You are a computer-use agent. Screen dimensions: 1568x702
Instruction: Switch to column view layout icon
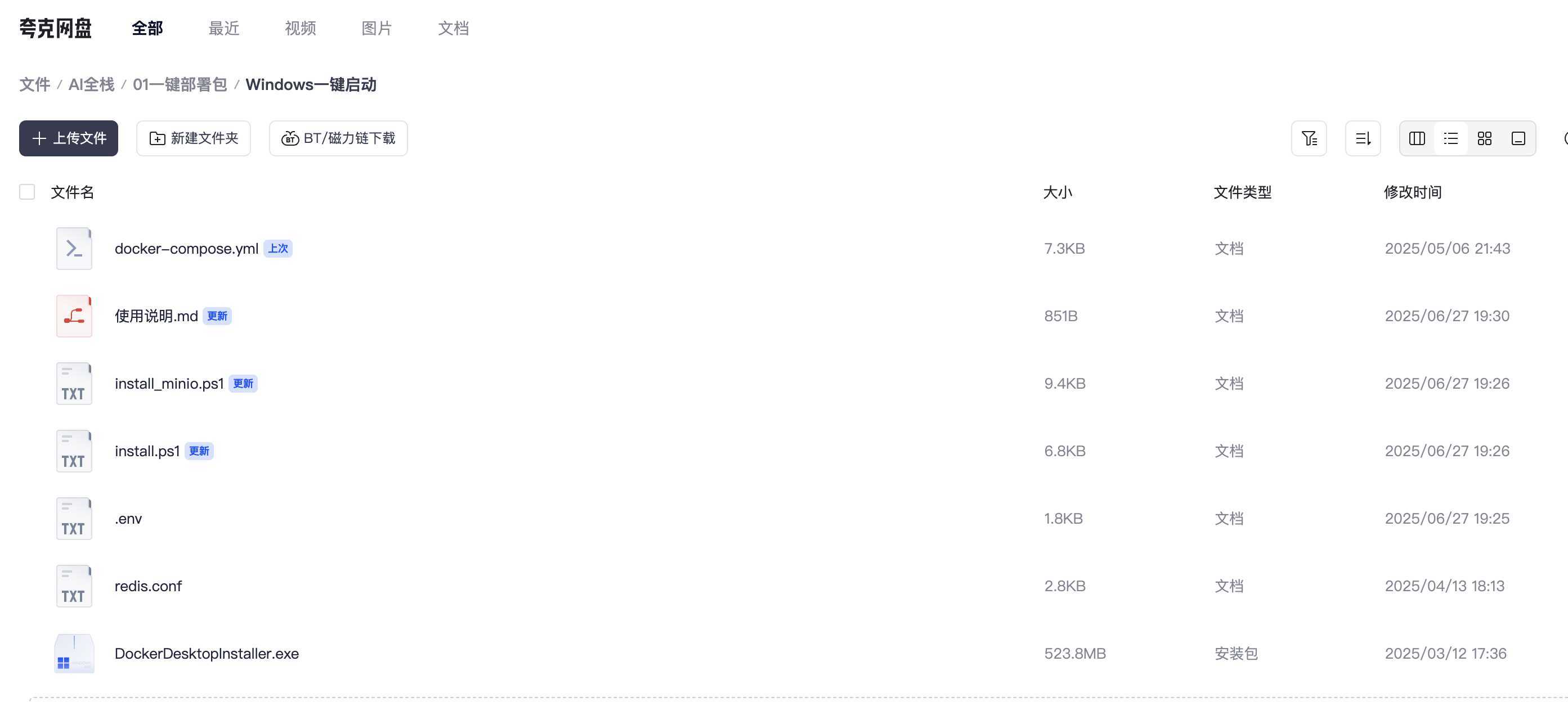[1417, 138]
